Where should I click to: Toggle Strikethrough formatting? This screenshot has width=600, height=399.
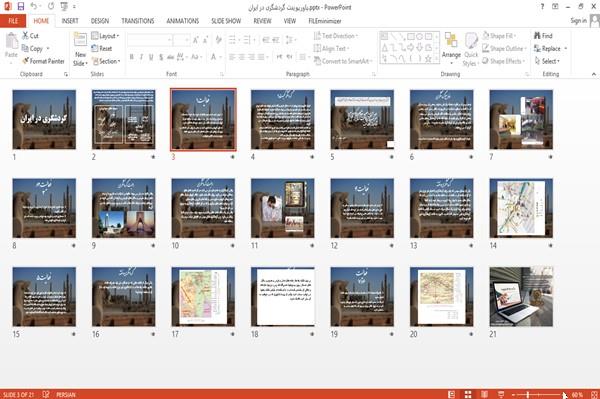point(171,57)
